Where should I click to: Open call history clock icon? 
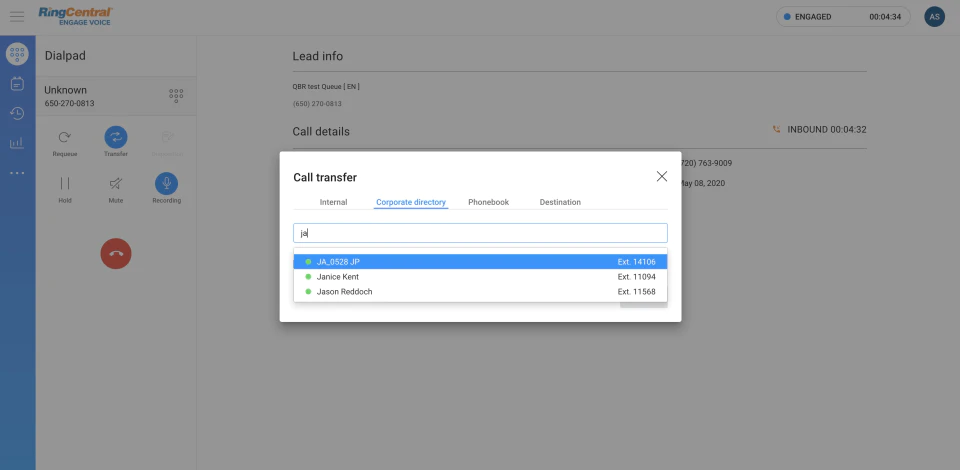click(17, 113)
